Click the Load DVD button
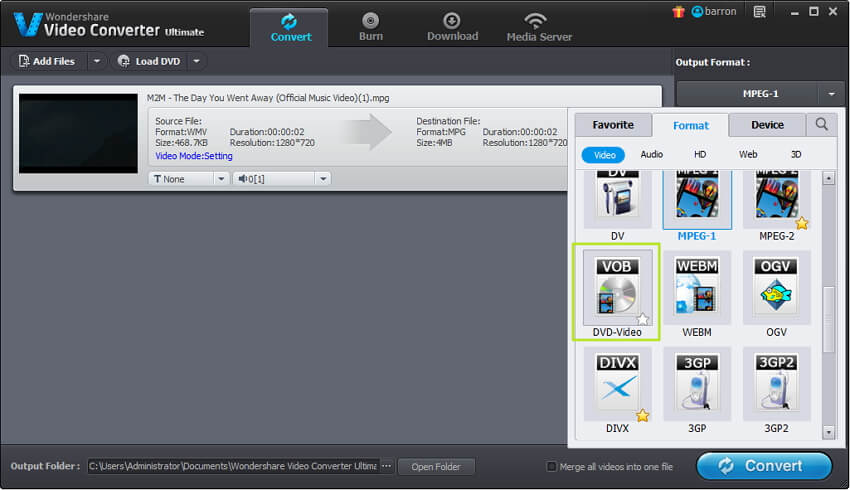This screenshot has width=850, height=490. click(149, 61)
